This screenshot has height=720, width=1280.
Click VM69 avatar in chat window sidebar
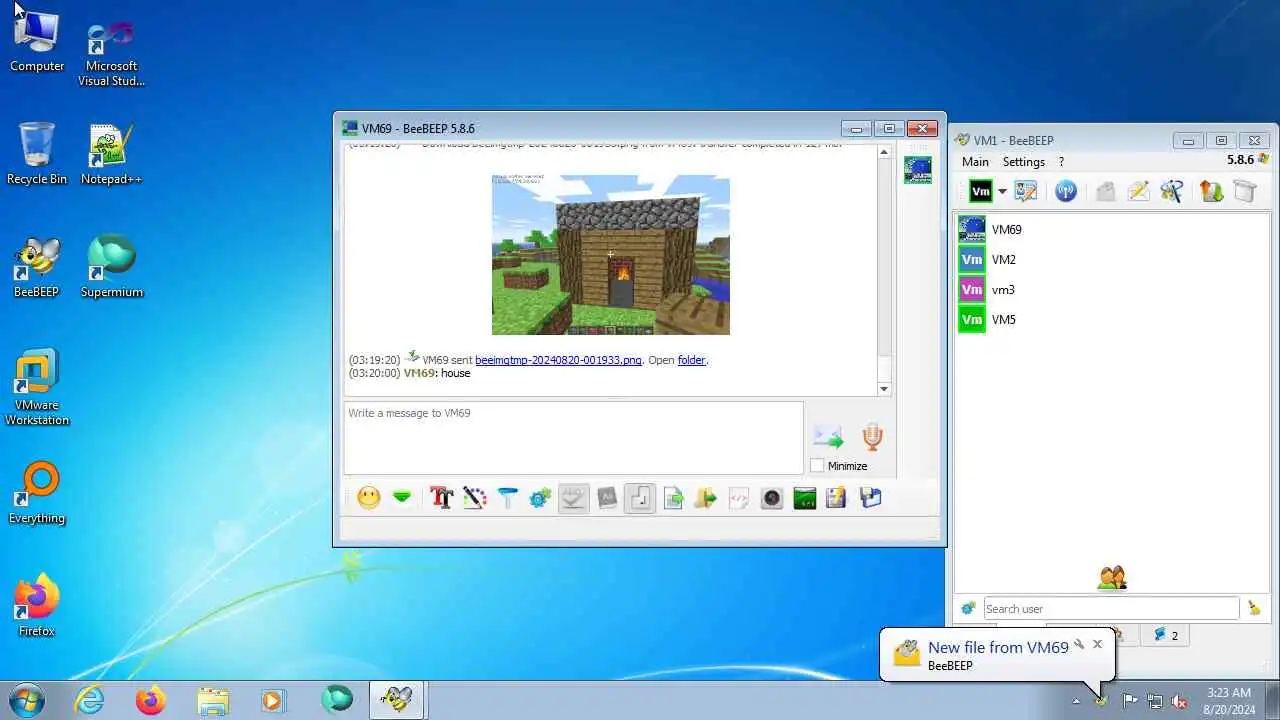[x=918, y=169]
